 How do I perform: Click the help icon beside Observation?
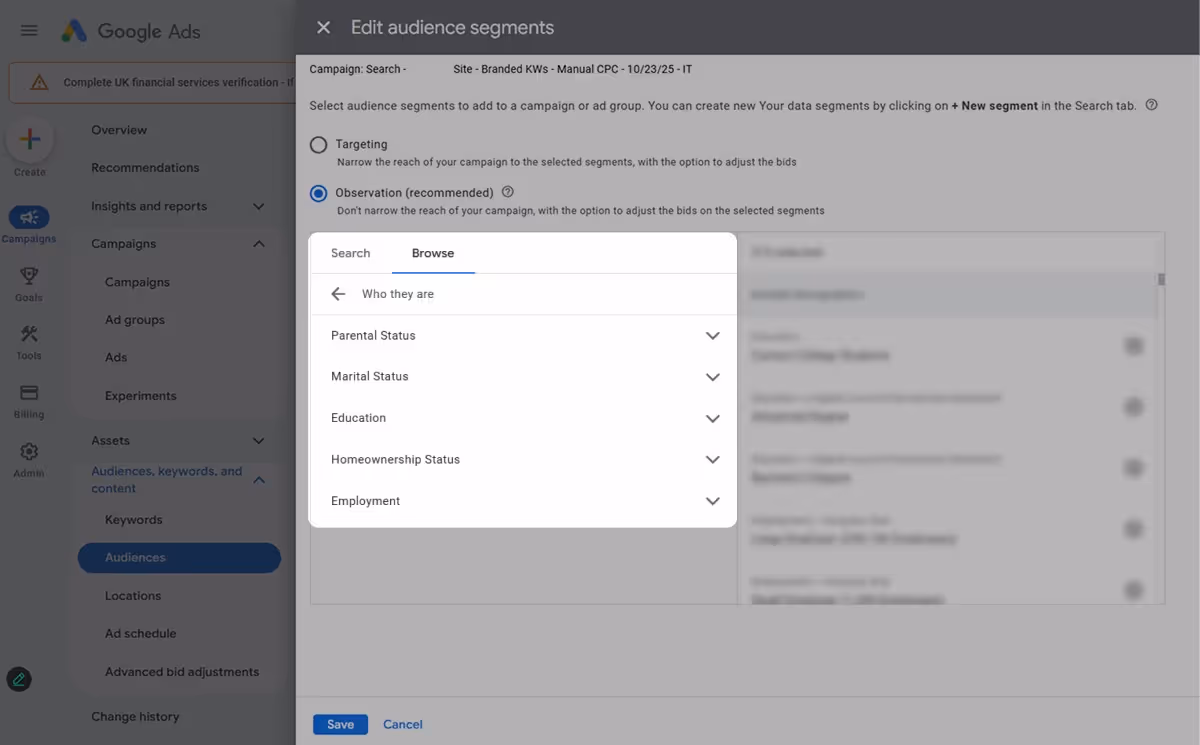point(507,192)
